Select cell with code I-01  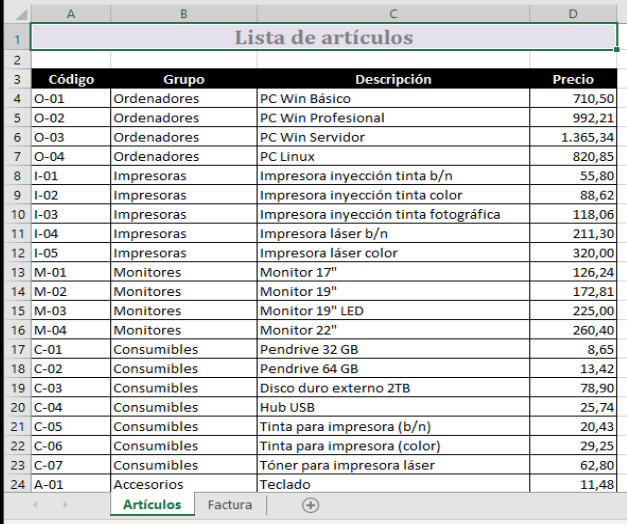pyautogui.click(x=71, y=176)
